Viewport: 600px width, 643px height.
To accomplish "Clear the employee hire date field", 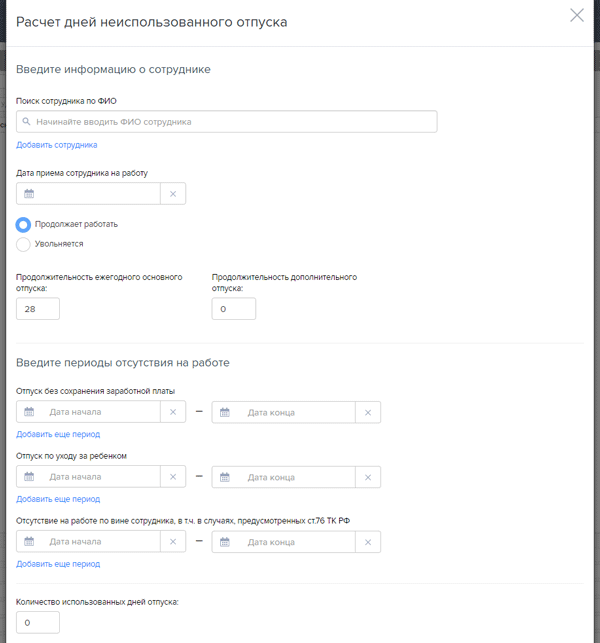I will 172,194.
